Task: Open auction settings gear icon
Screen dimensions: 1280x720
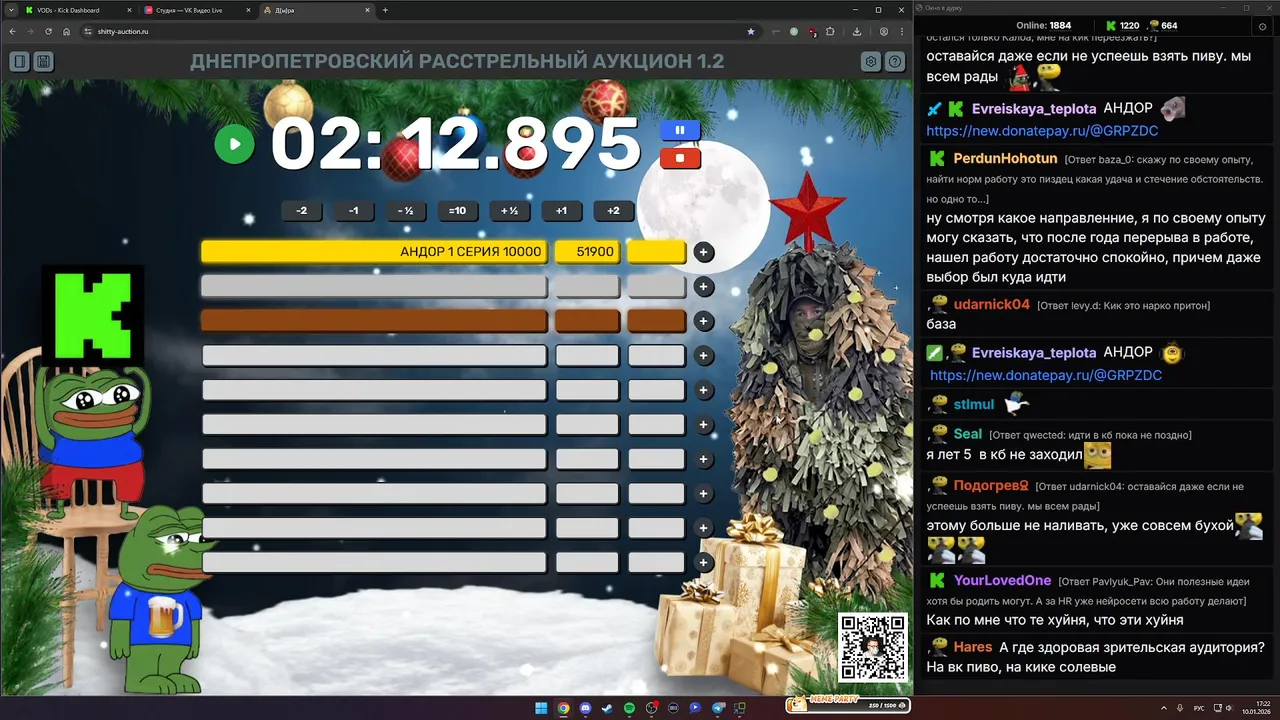Action: click(871, 62)
